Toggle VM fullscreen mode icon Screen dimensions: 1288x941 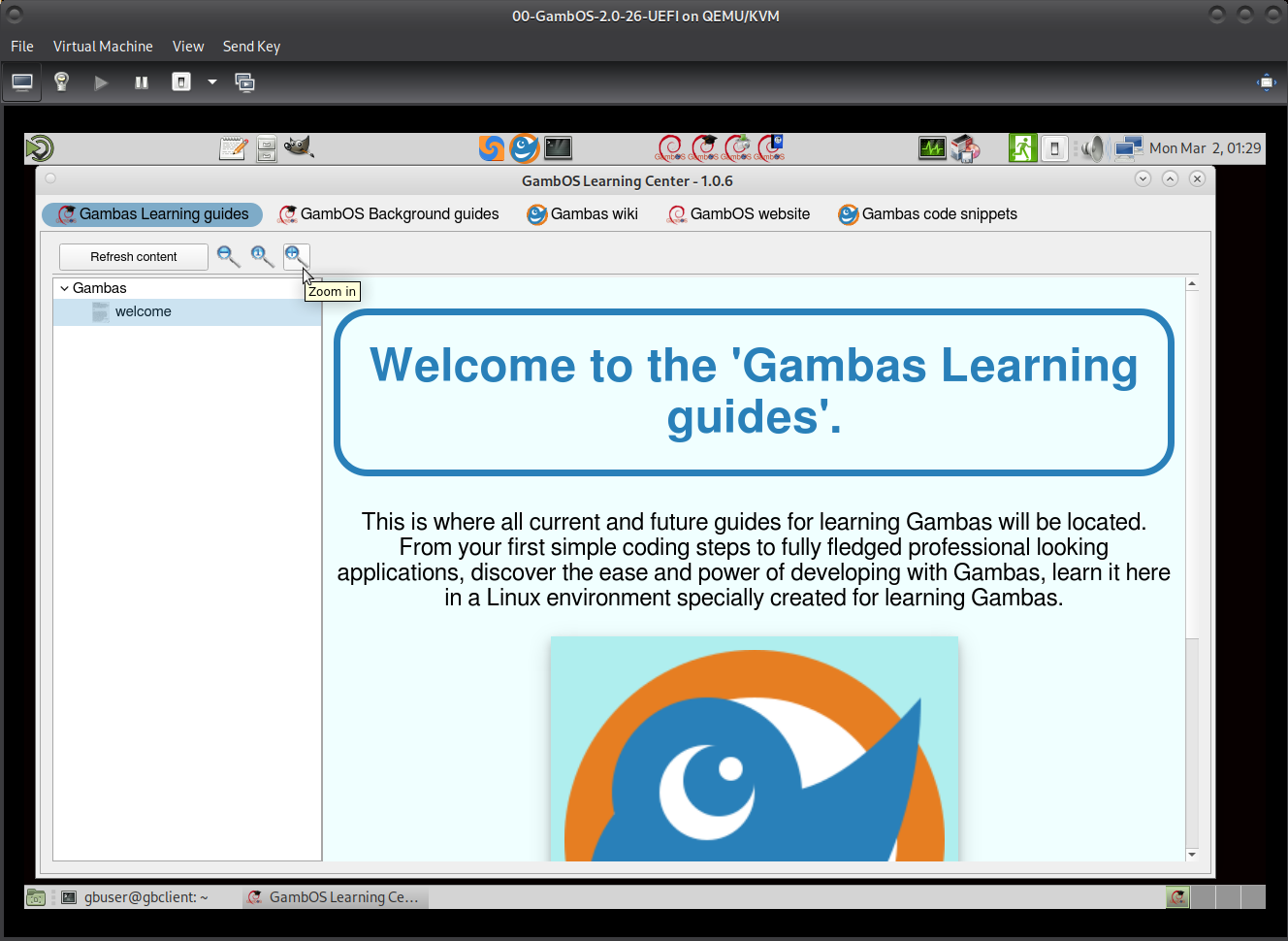click(1266, 82)
